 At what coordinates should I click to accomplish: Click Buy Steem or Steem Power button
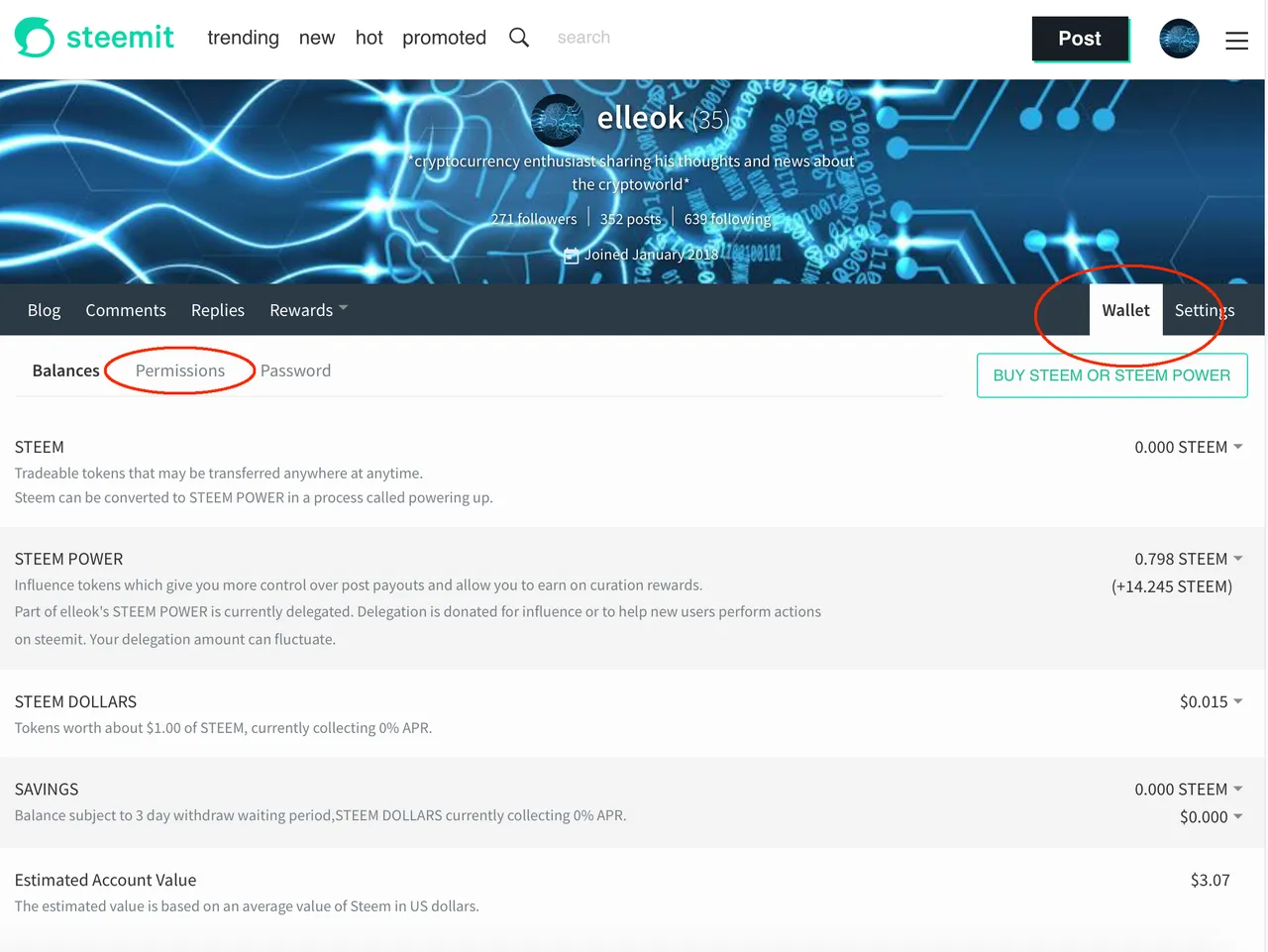pyautogui.click(x=1111, y=375)
